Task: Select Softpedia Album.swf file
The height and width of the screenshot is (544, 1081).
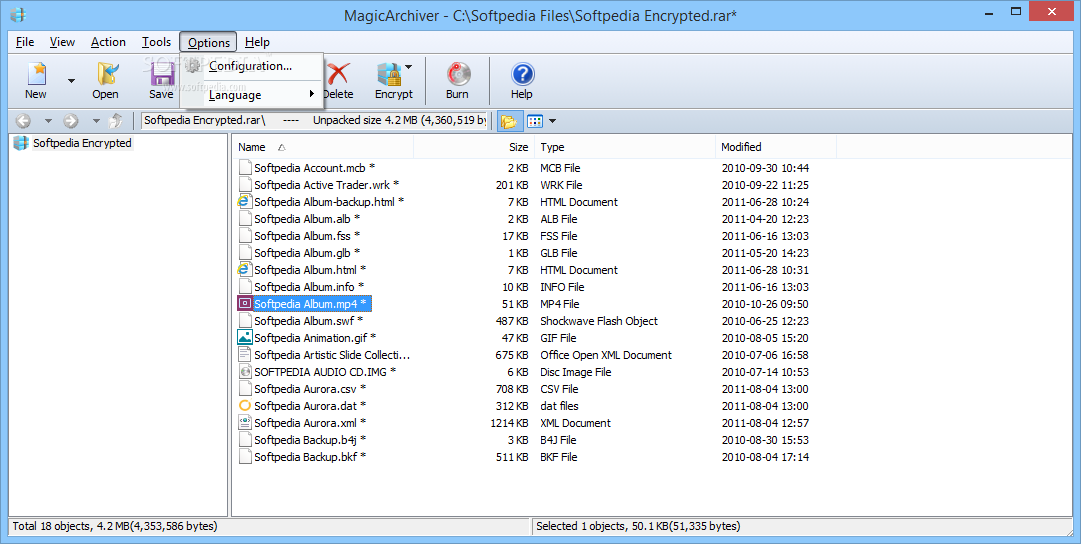Action: click(308, 321)
